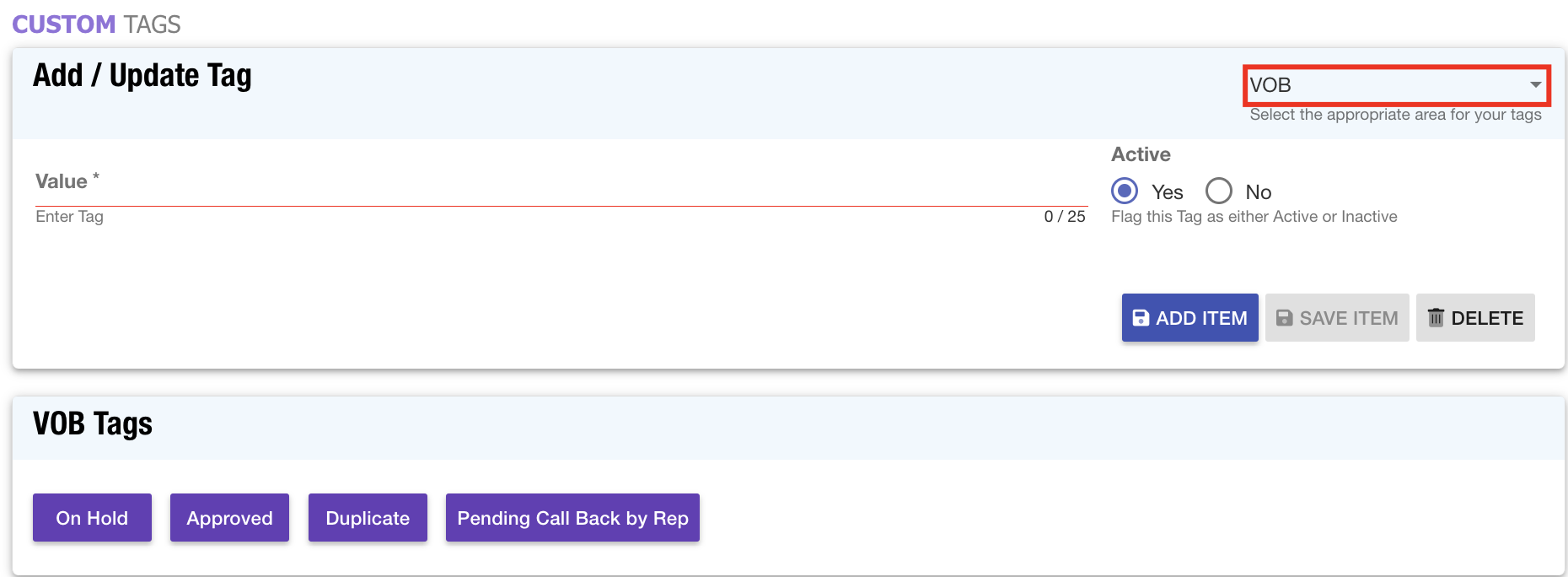Click the trash can icon on DELETE
The height and width of the screenshot is (577, 1568).
pos(1436,318)
